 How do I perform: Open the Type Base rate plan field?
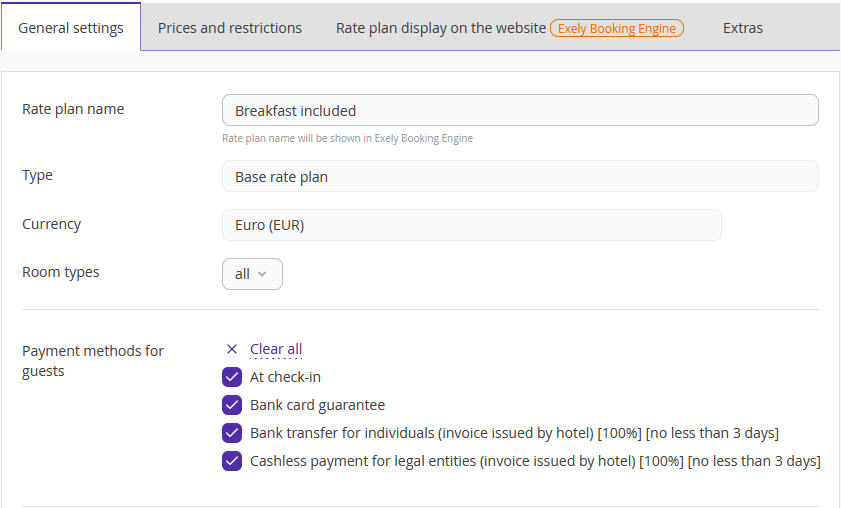[520, 176]
